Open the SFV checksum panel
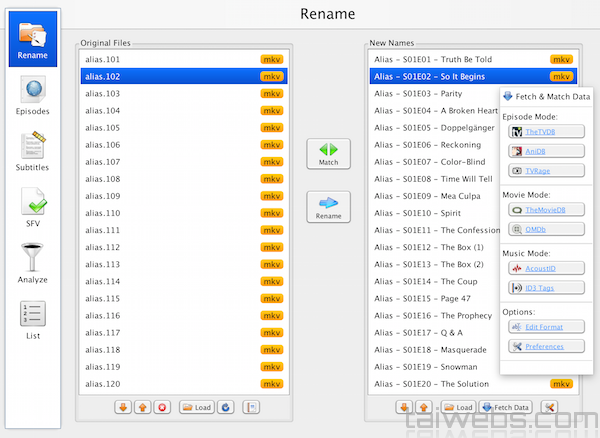 pyautogui.click(x=32, y=209)
